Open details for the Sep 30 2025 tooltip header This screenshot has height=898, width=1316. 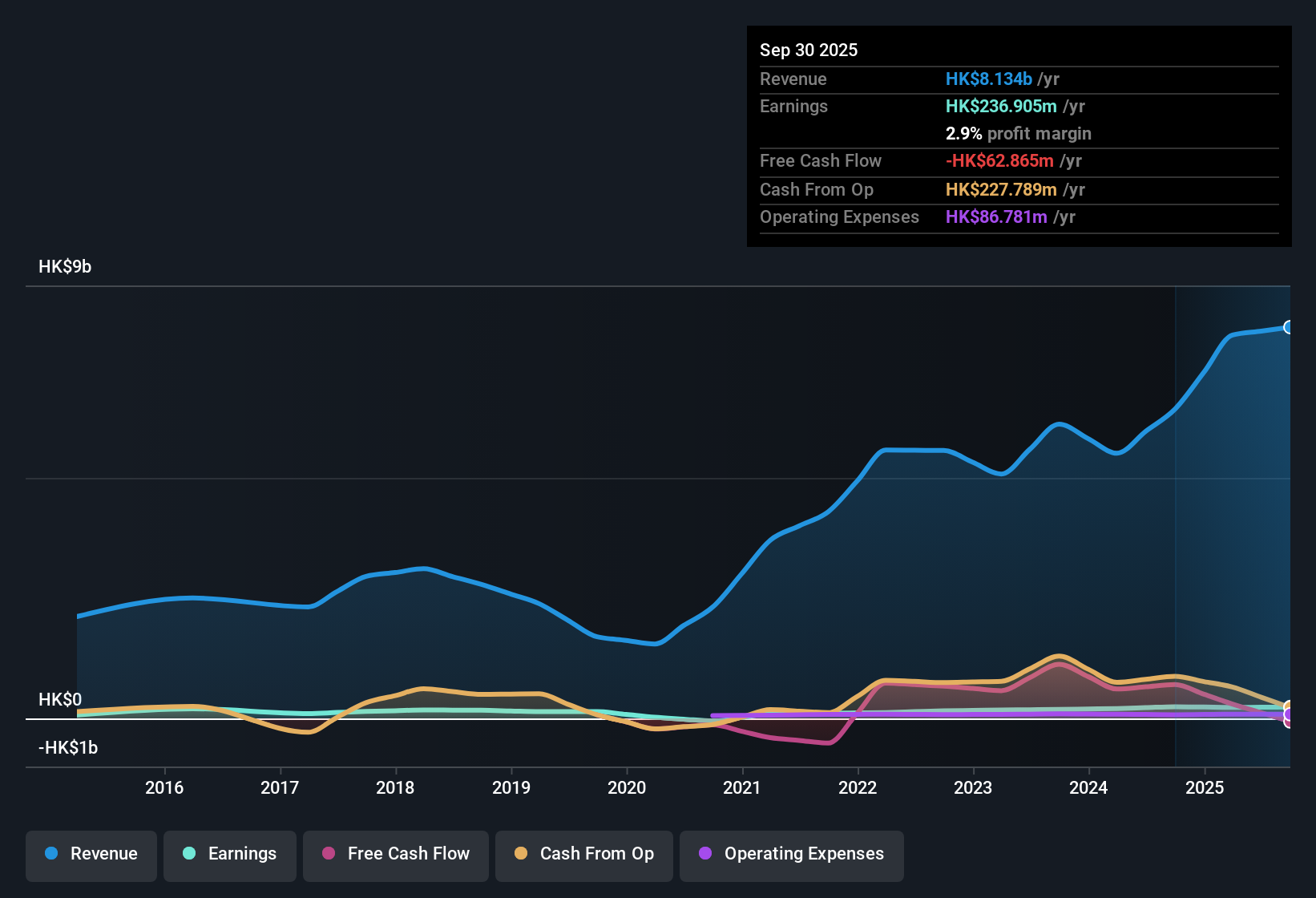tap(809, 50)
